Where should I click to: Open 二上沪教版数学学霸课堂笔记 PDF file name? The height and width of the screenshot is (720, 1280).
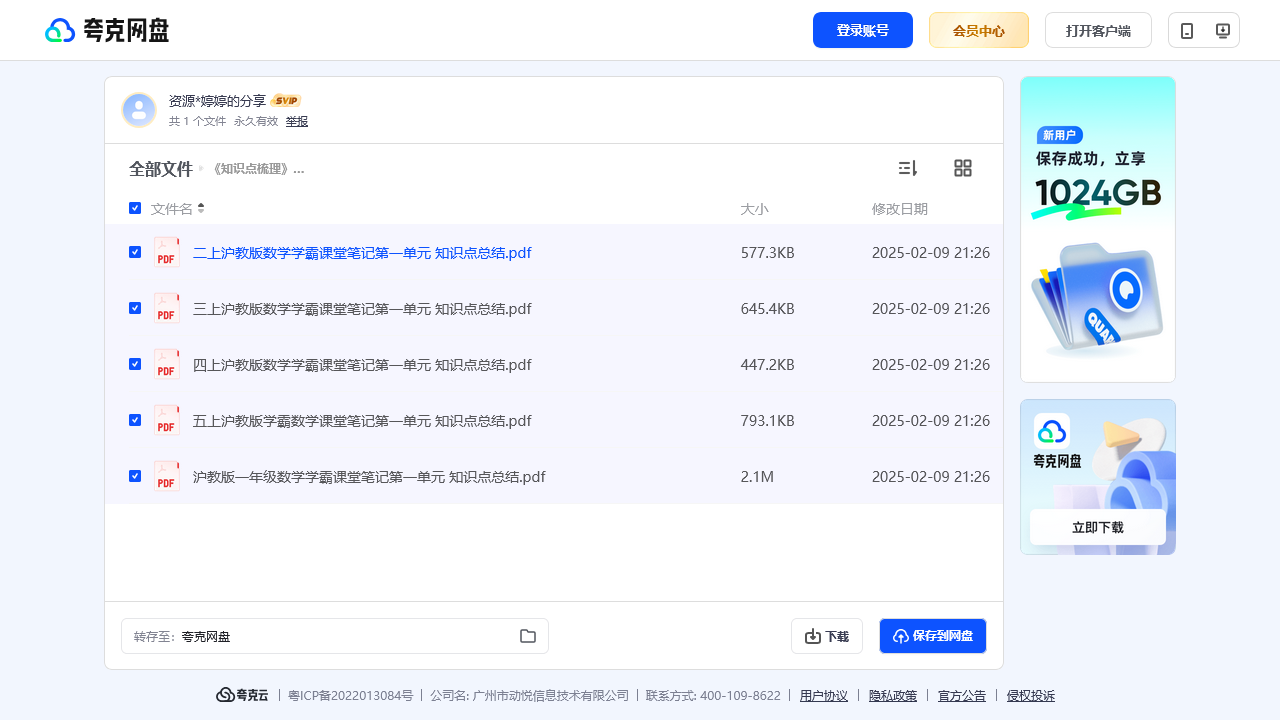point(362,253)
